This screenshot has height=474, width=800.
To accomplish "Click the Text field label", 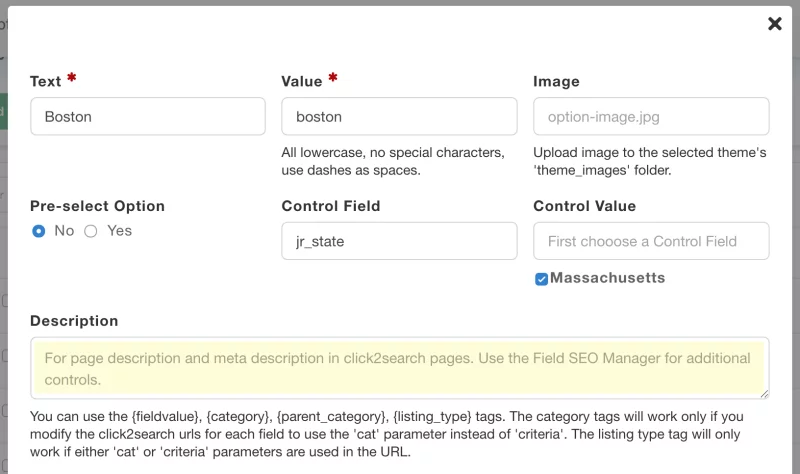I will tap(46, 81).
